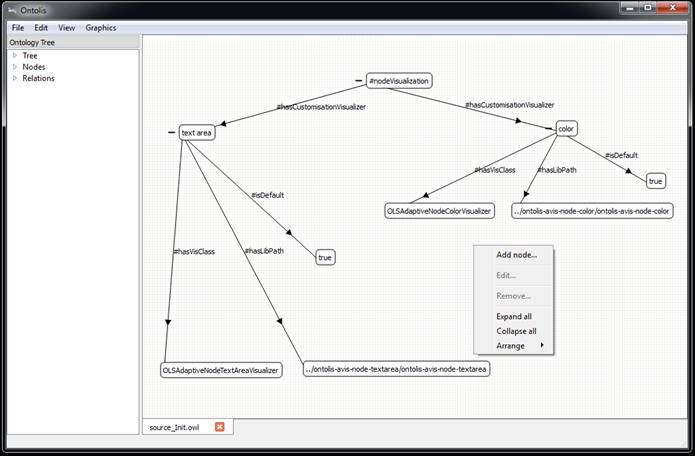Click the left #hasCustomisationVisualizer label
The height and width of the screenshot is (456, 695).
321,107
